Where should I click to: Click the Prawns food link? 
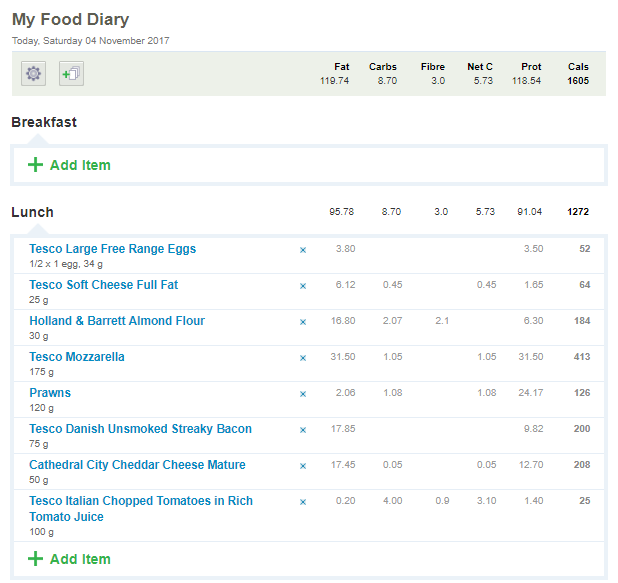(50, 393)
